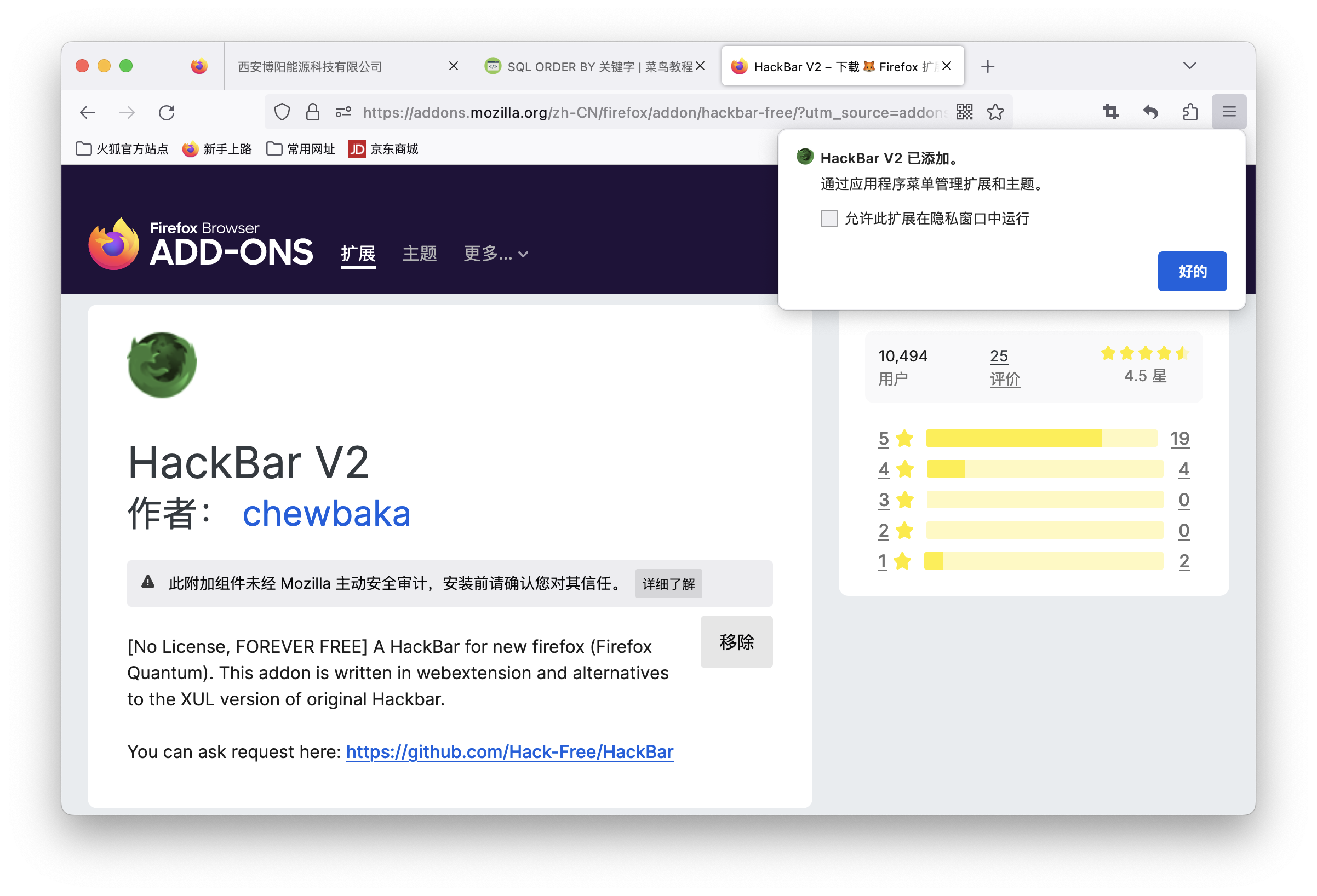The height and width of the screenshot is (896, 1317).
Task: Open the GitHub Hack-Free/HackBar link
Action: (509, 751)
